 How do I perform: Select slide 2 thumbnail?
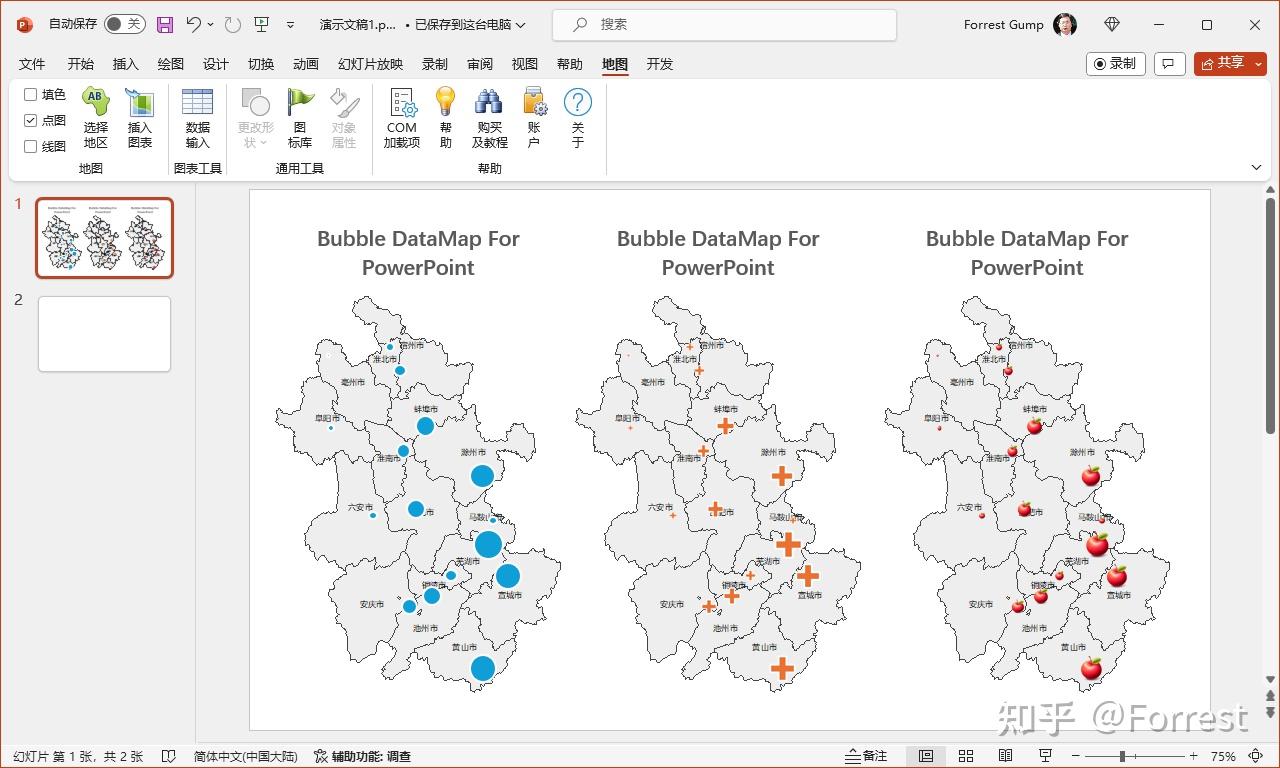[104, 333]
